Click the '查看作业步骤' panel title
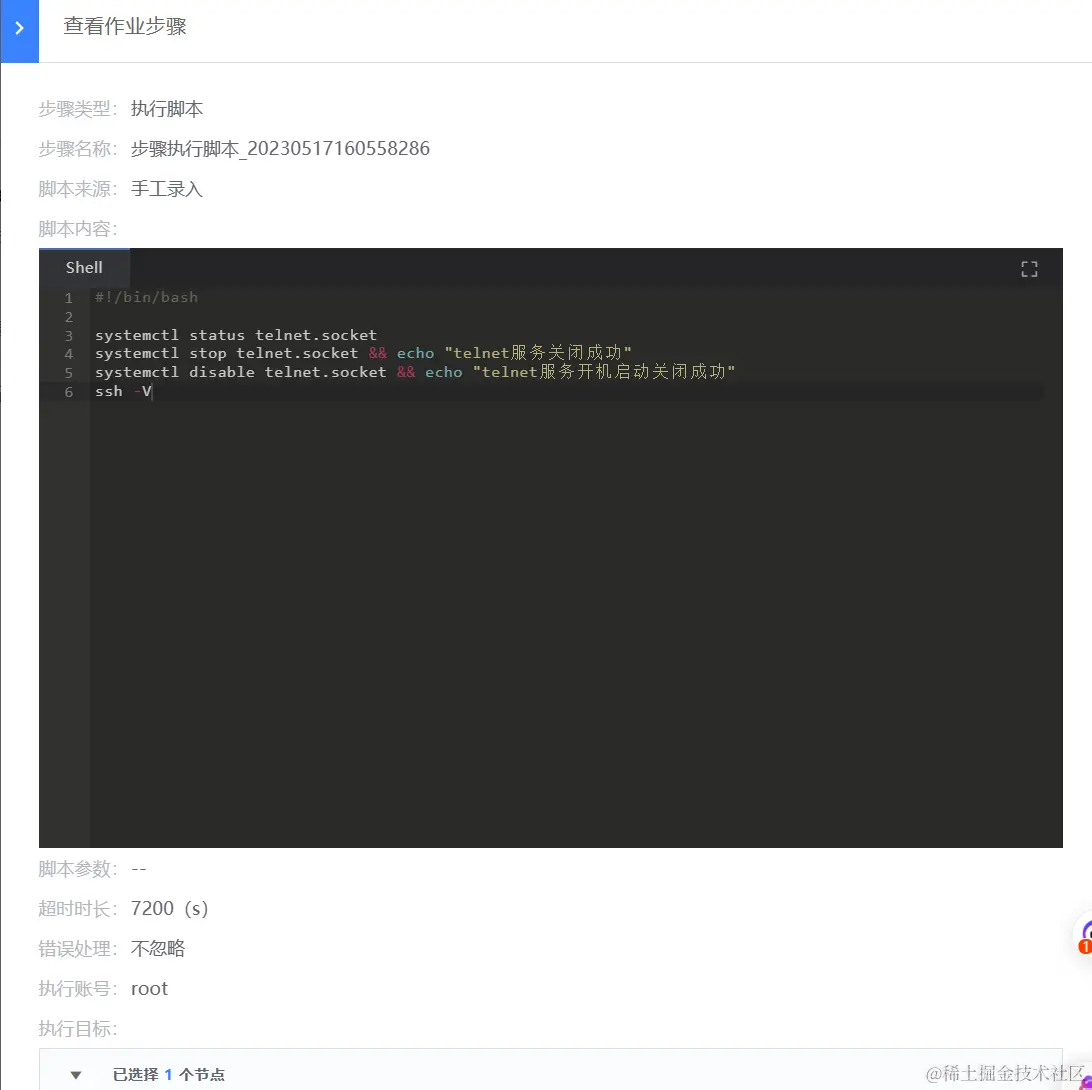 tap(125, 26)
